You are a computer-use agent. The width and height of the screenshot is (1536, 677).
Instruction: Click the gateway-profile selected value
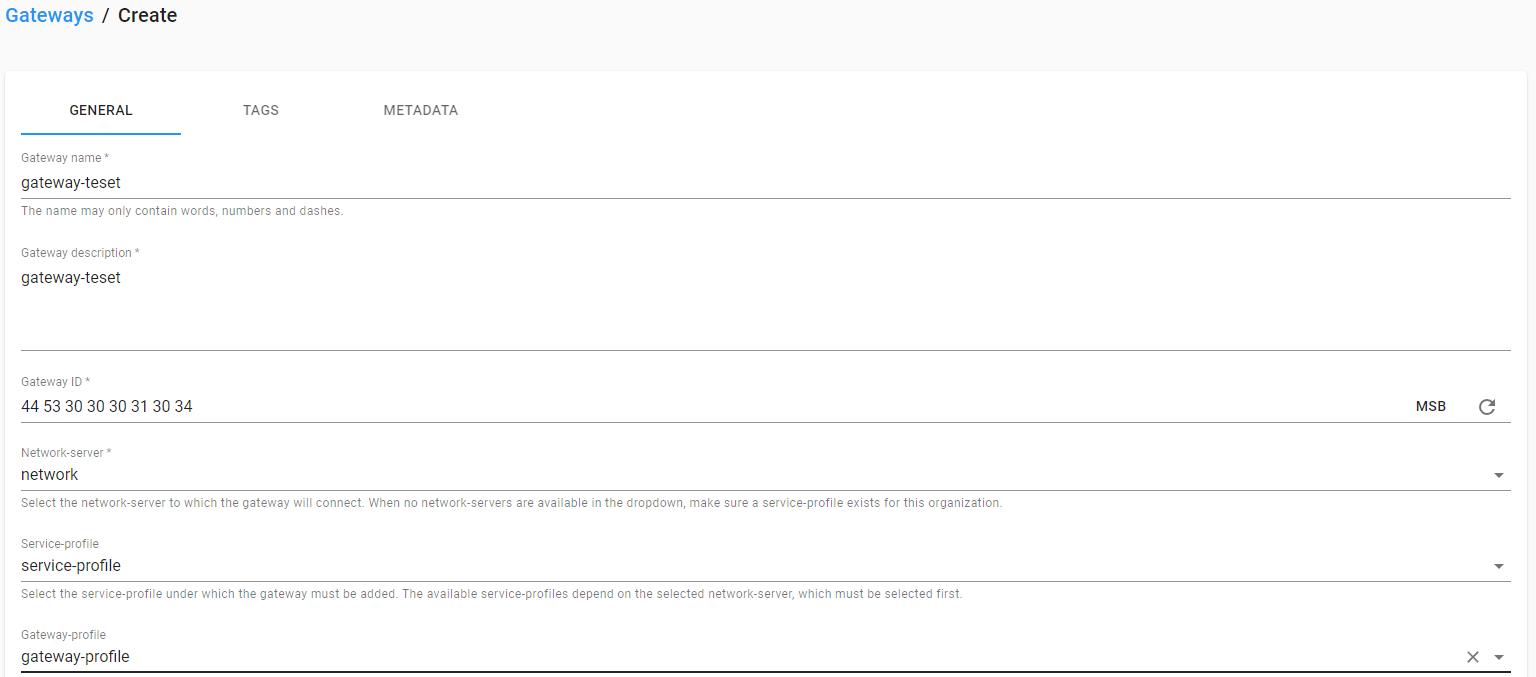(75, 657)
